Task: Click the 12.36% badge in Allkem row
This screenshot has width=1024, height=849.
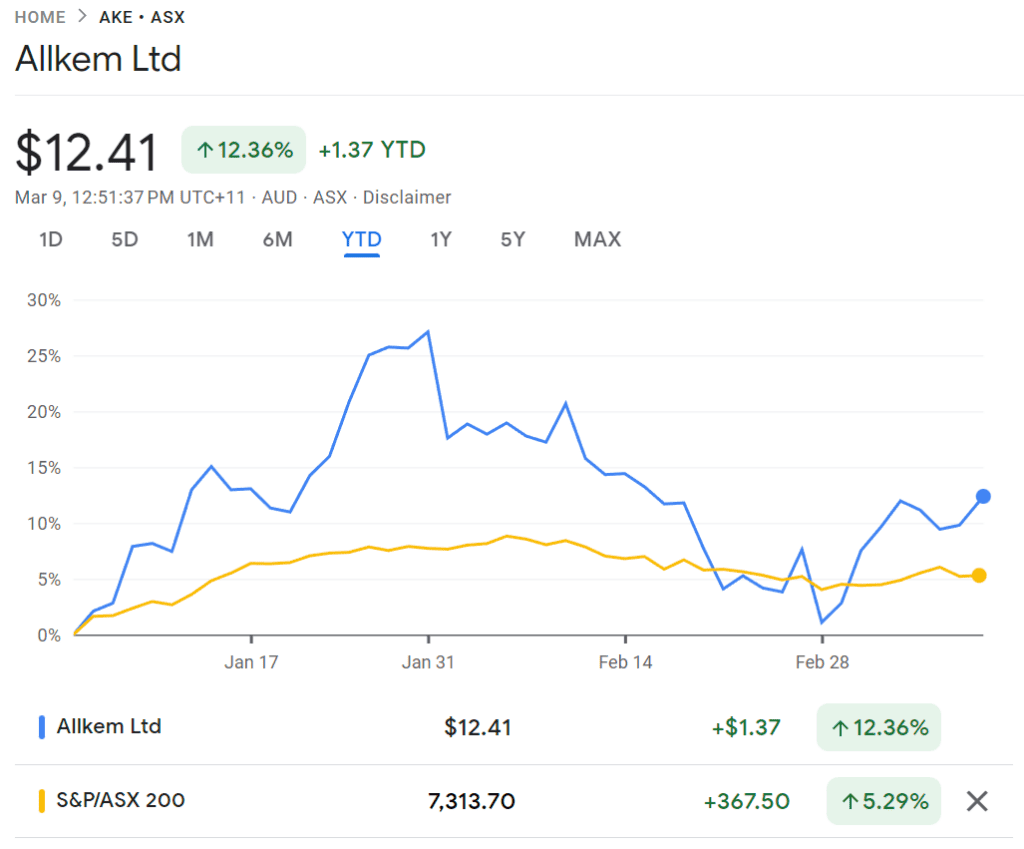Action: point(879,727)
